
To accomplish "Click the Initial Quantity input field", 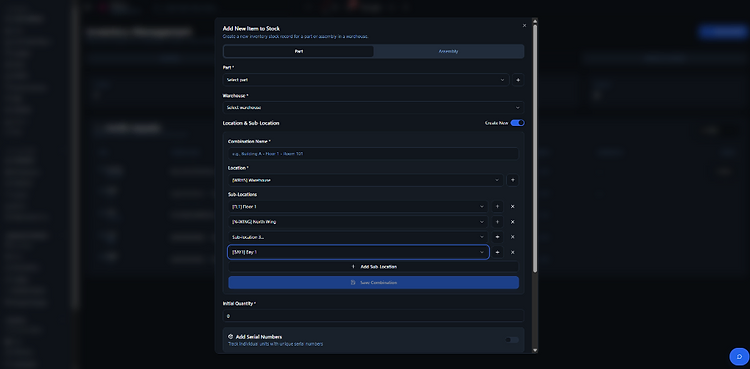I will 373,316.
